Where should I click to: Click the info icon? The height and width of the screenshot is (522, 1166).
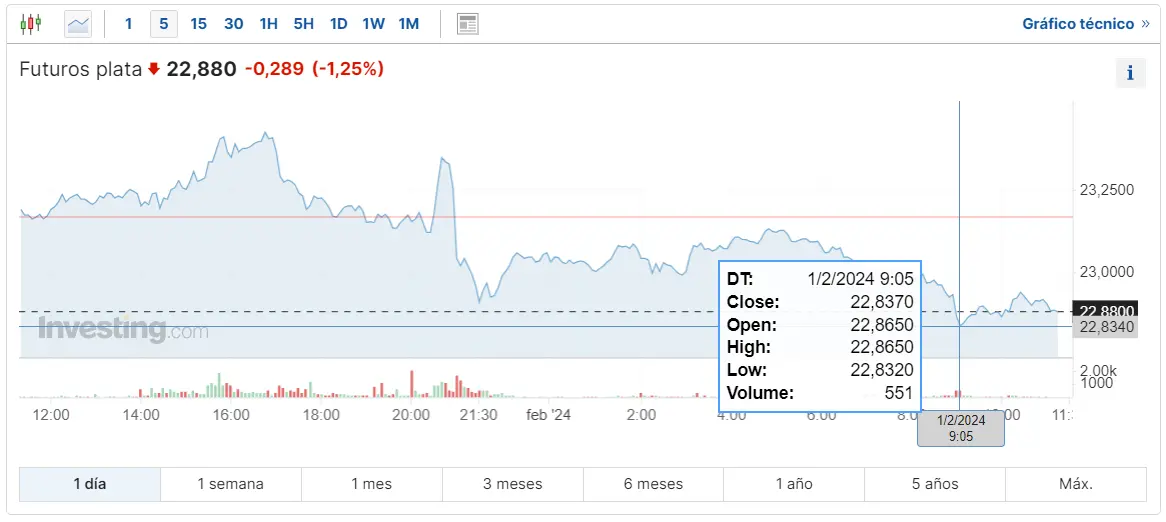coord(1130,72)
